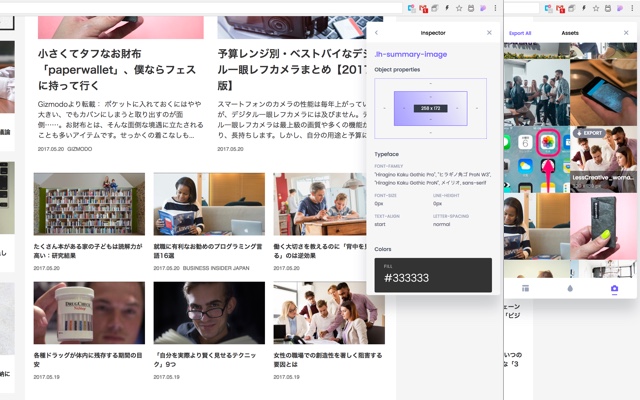The height and width of the screenshot is (400, 640).
Task: Click the #333333 fill color swatch
Action: click(433, 275)
